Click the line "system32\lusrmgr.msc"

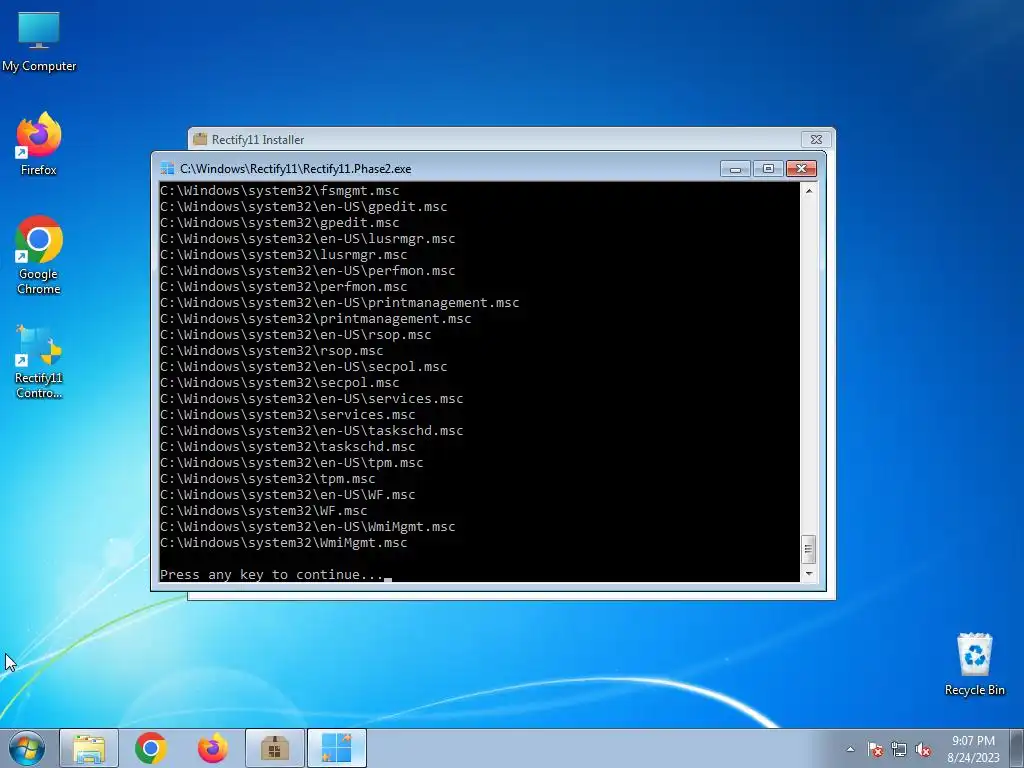pos(283,255)
